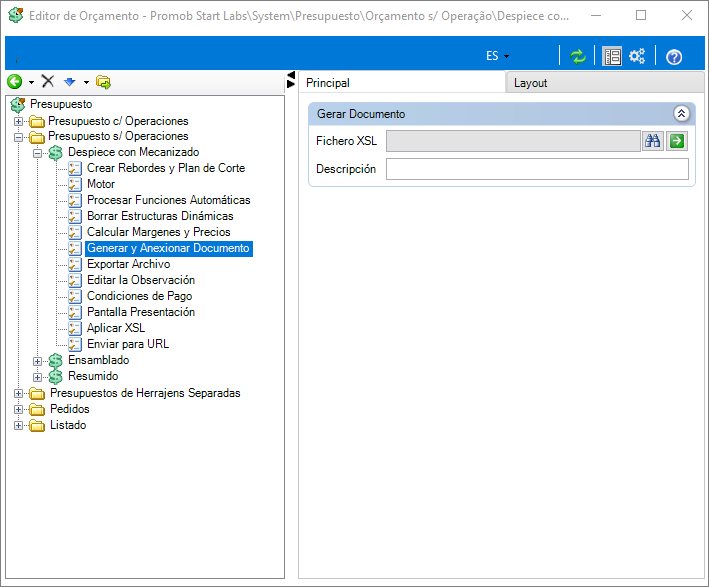Expand Presupuesto c/ Operaciones folder

click(19, 121)
